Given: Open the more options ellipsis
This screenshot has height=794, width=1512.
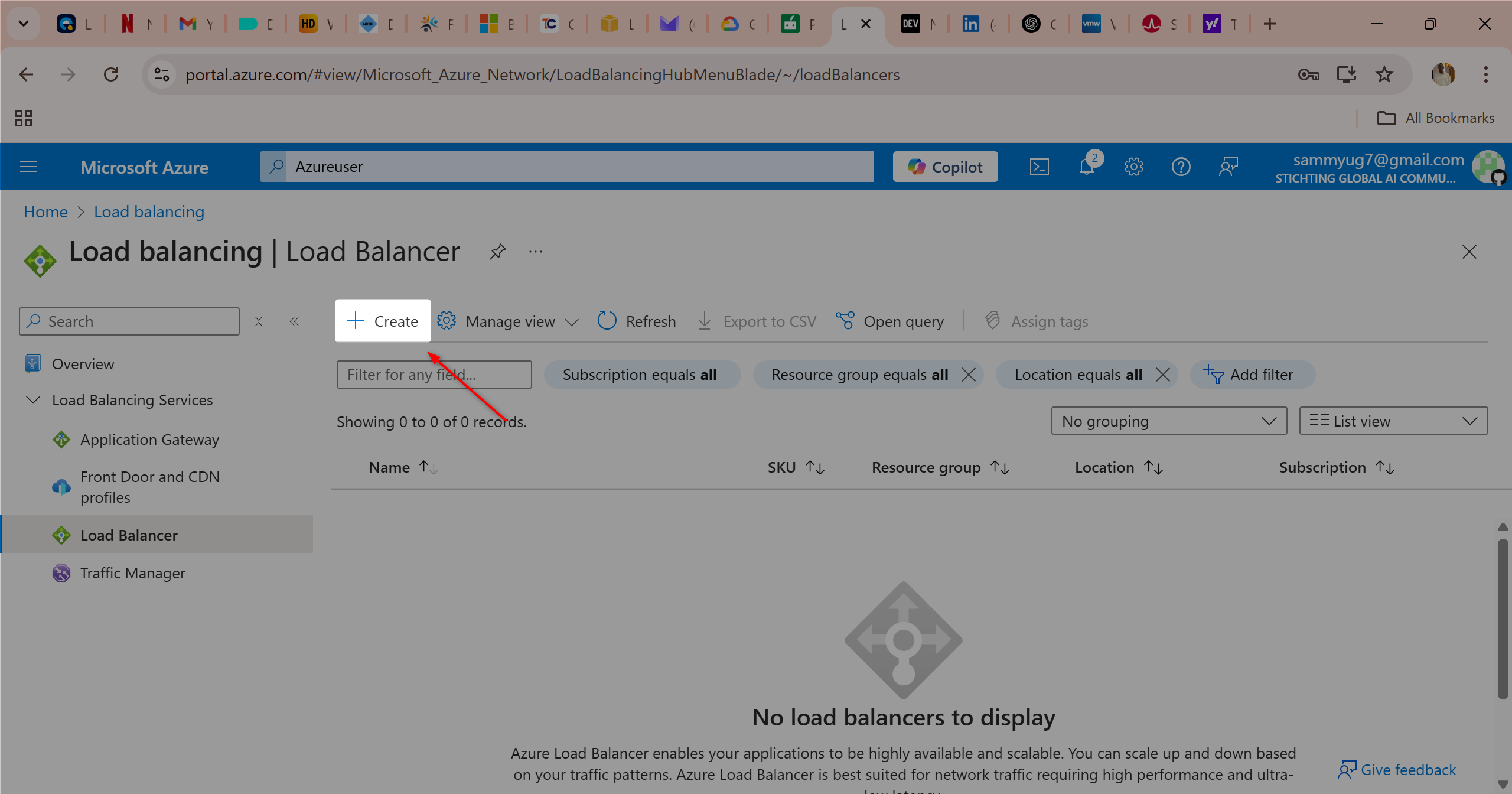Looking at the screenshot, I should click(x=536, y=252).
